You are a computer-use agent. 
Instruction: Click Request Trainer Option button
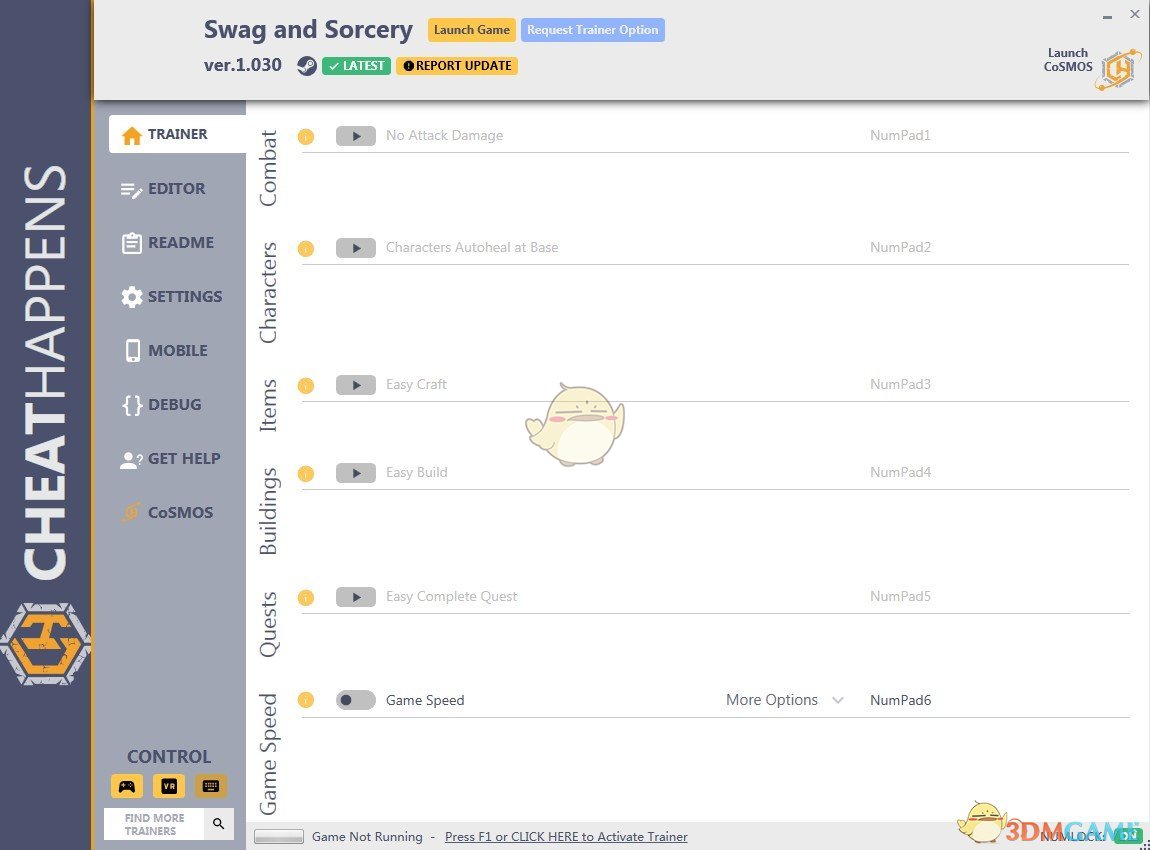(x=593, y=30)
